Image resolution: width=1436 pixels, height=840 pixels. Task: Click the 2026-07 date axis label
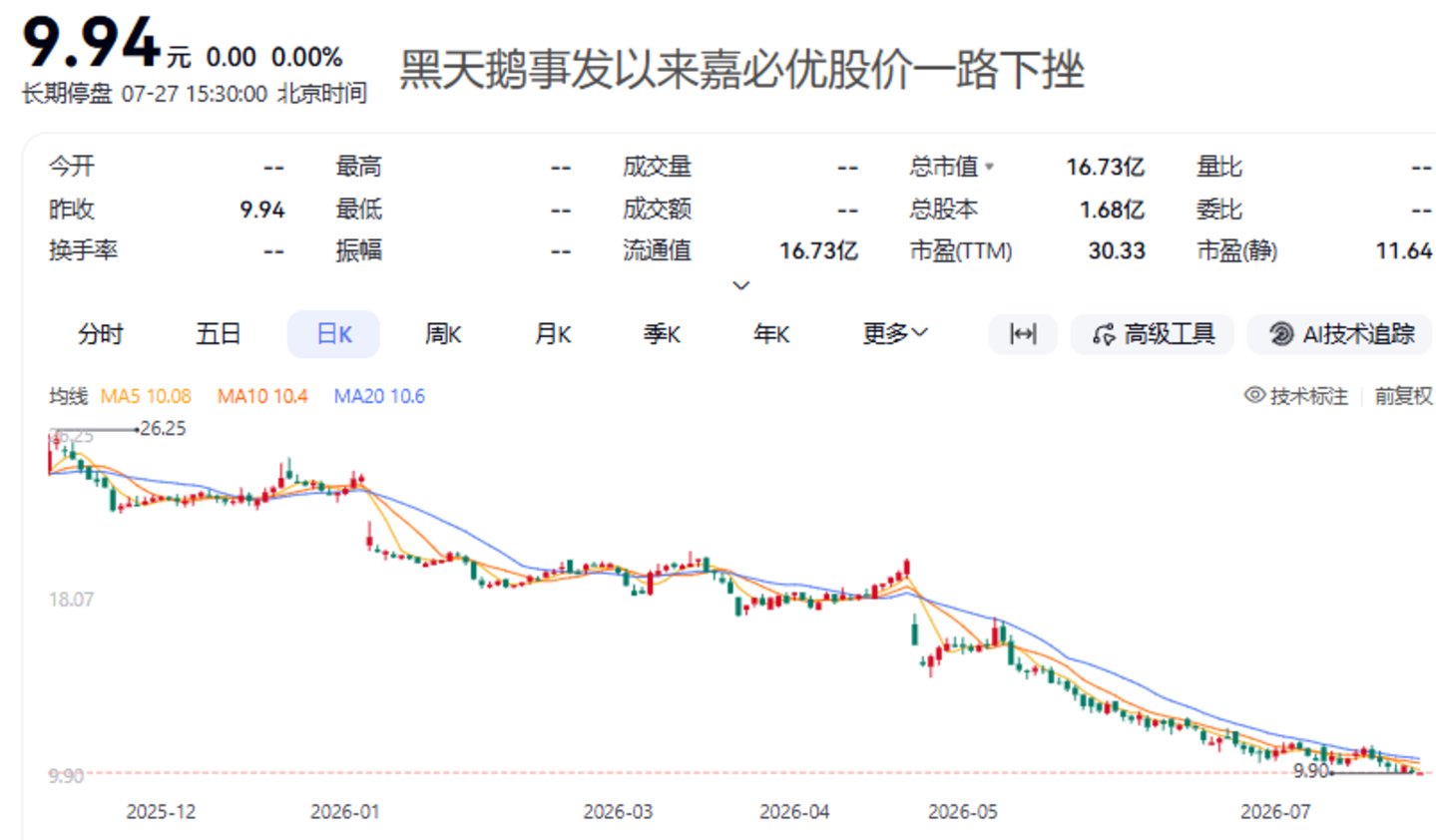pyautogui.click(x=1274, y=811)
